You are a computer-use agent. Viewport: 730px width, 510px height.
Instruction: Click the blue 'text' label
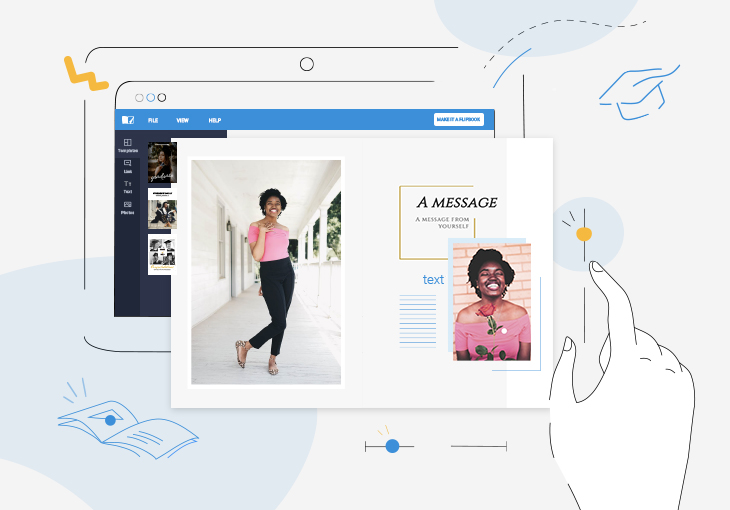(x=433, y=280)
